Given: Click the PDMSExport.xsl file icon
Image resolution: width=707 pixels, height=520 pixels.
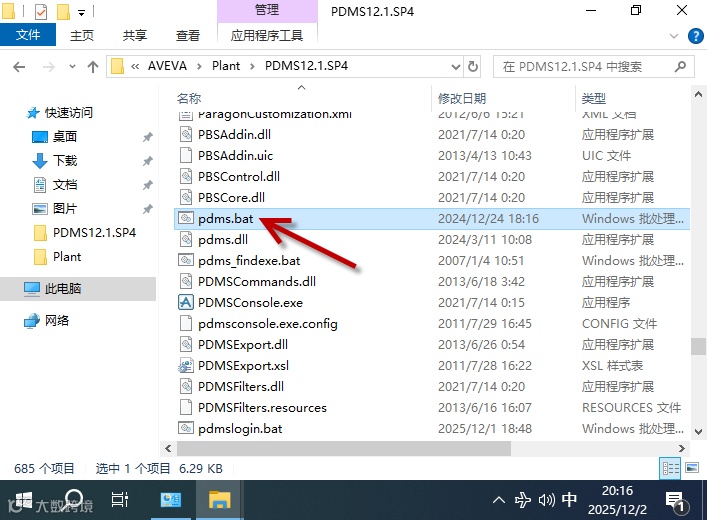Looking at the screenshot, I should click(x=186, y=365).
